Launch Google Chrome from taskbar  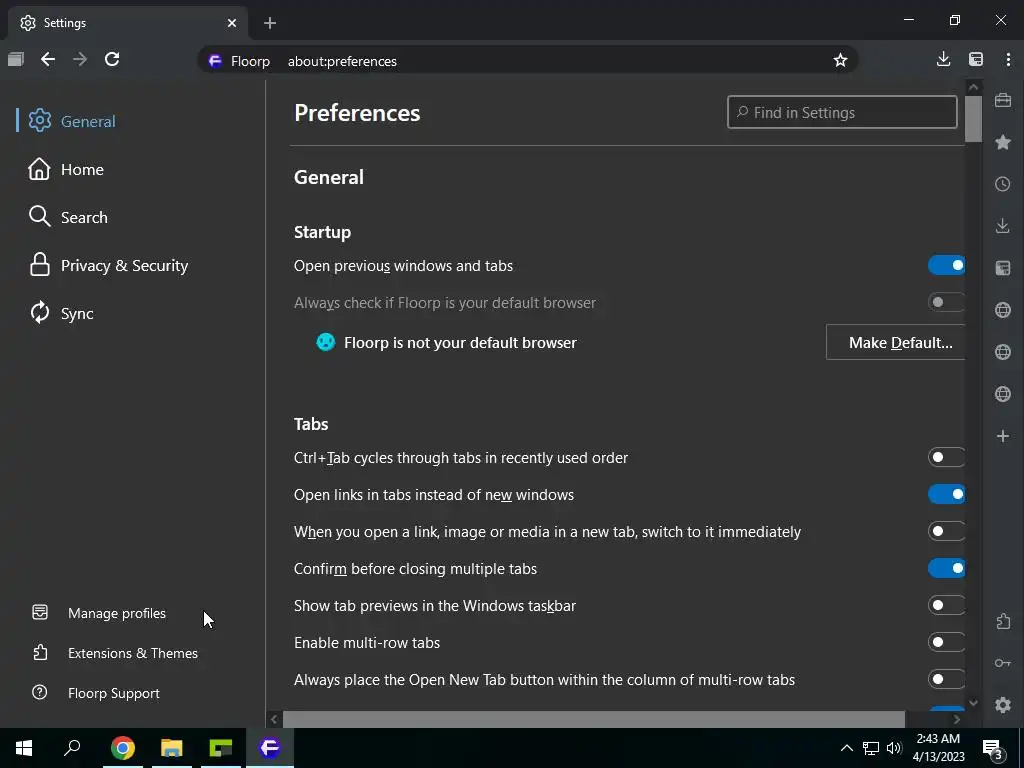tap(123, 747)
